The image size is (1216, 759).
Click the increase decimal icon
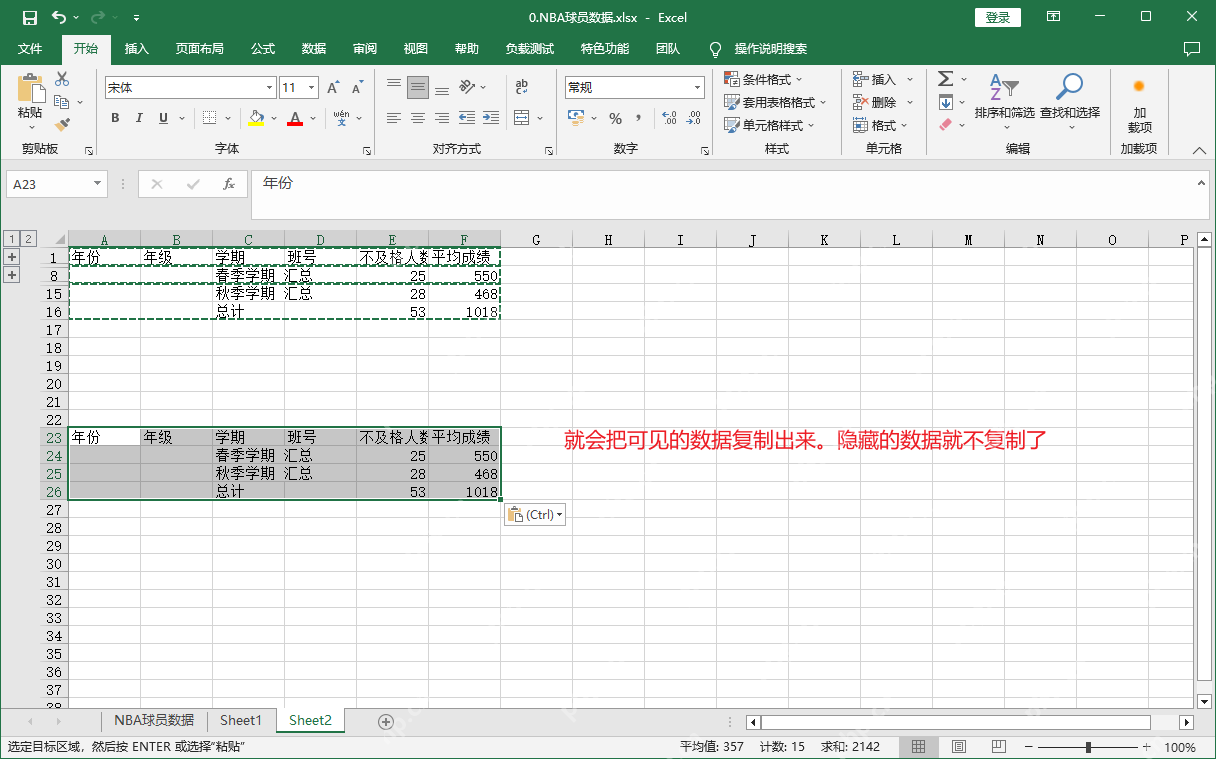[x=669, y=118]
